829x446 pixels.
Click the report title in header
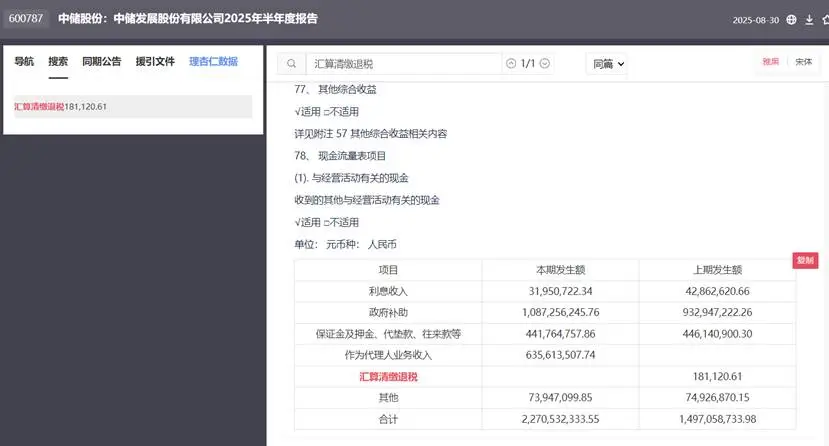(188, 18)
